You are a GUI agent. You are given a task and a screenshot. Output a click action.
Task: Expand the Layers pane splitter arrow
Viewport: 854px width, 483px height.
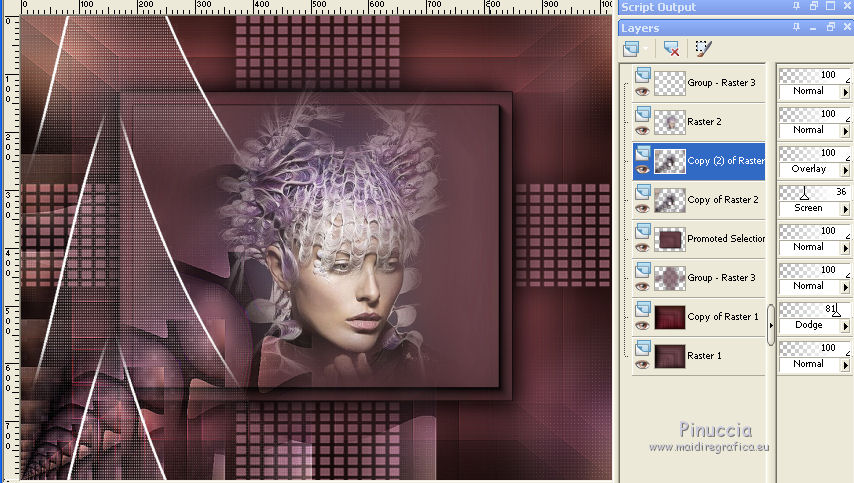pyautogui.click(x=771, y=325)
